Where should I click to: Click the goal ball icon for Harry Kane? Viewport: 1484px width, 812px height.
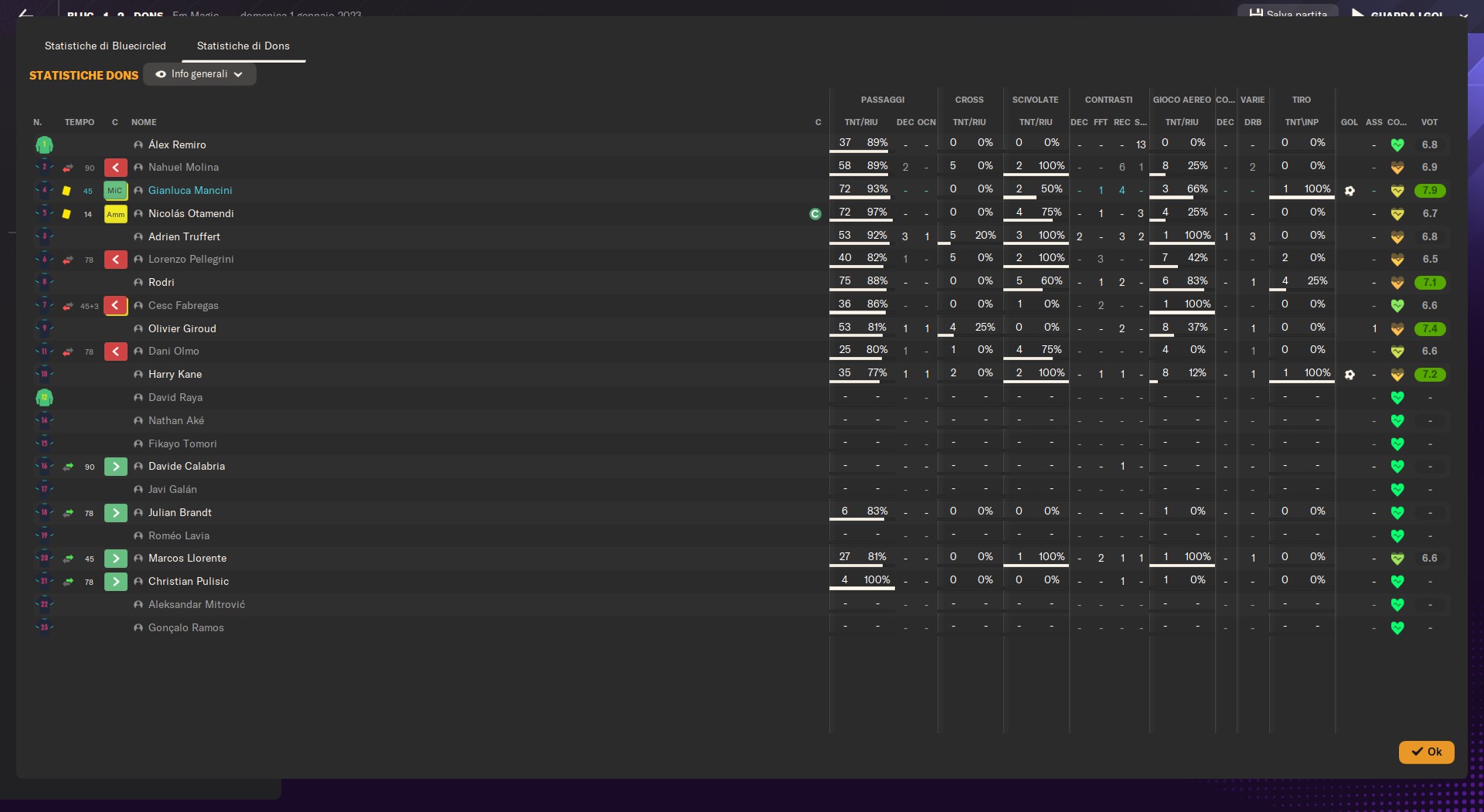[1350, 375]
